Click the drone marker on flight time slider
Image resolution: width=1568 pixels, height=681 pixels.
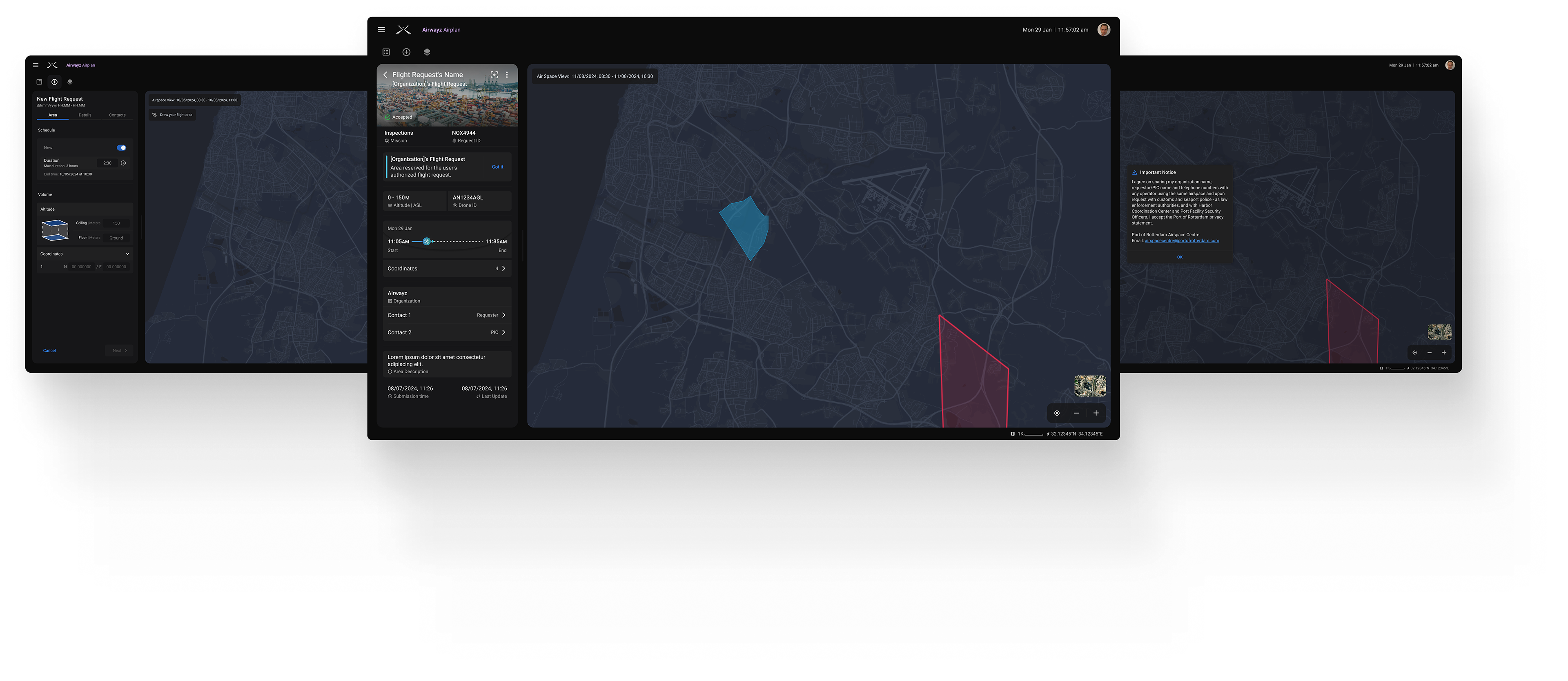[x=427, y=242]
